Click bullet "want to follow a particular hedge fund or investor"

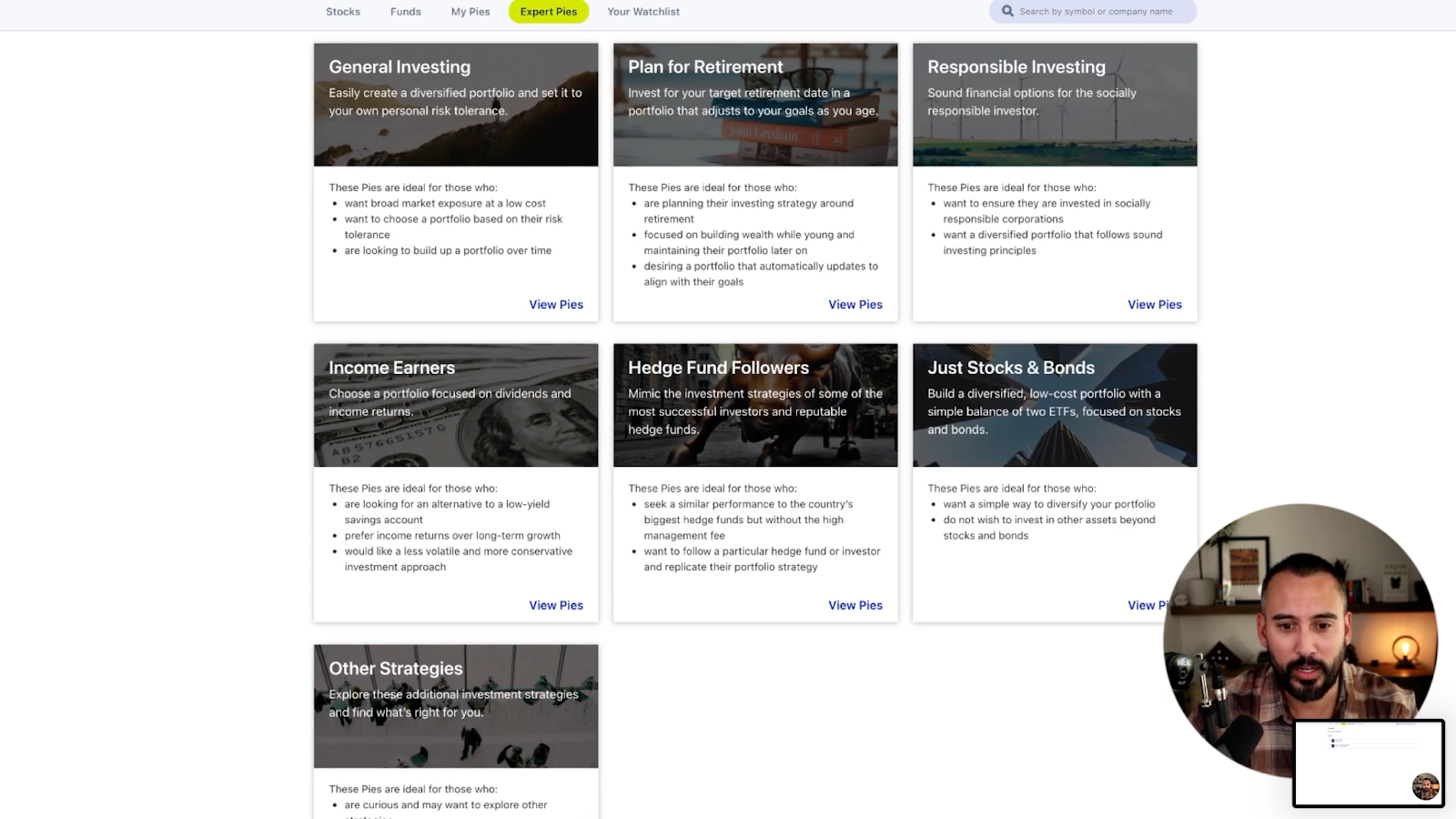pyautogui.click(x=762, y=559)
